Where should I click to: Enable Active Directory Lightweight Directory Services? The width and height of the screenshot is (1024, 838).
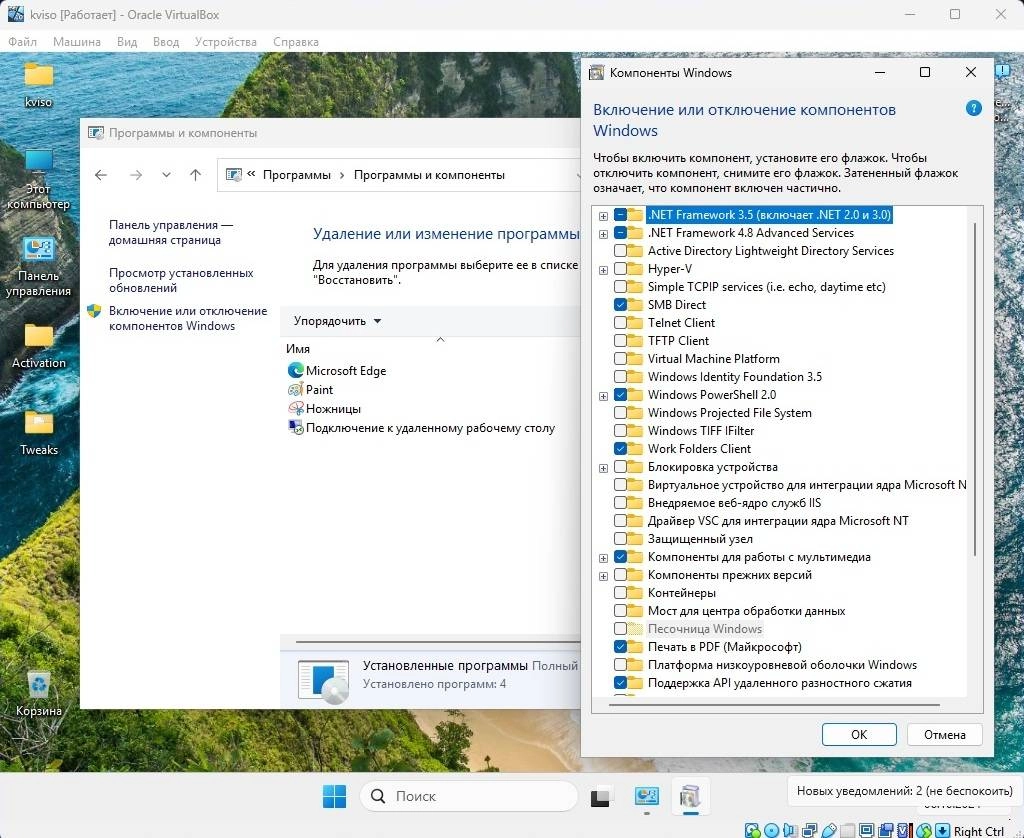(x=620, y=251)
